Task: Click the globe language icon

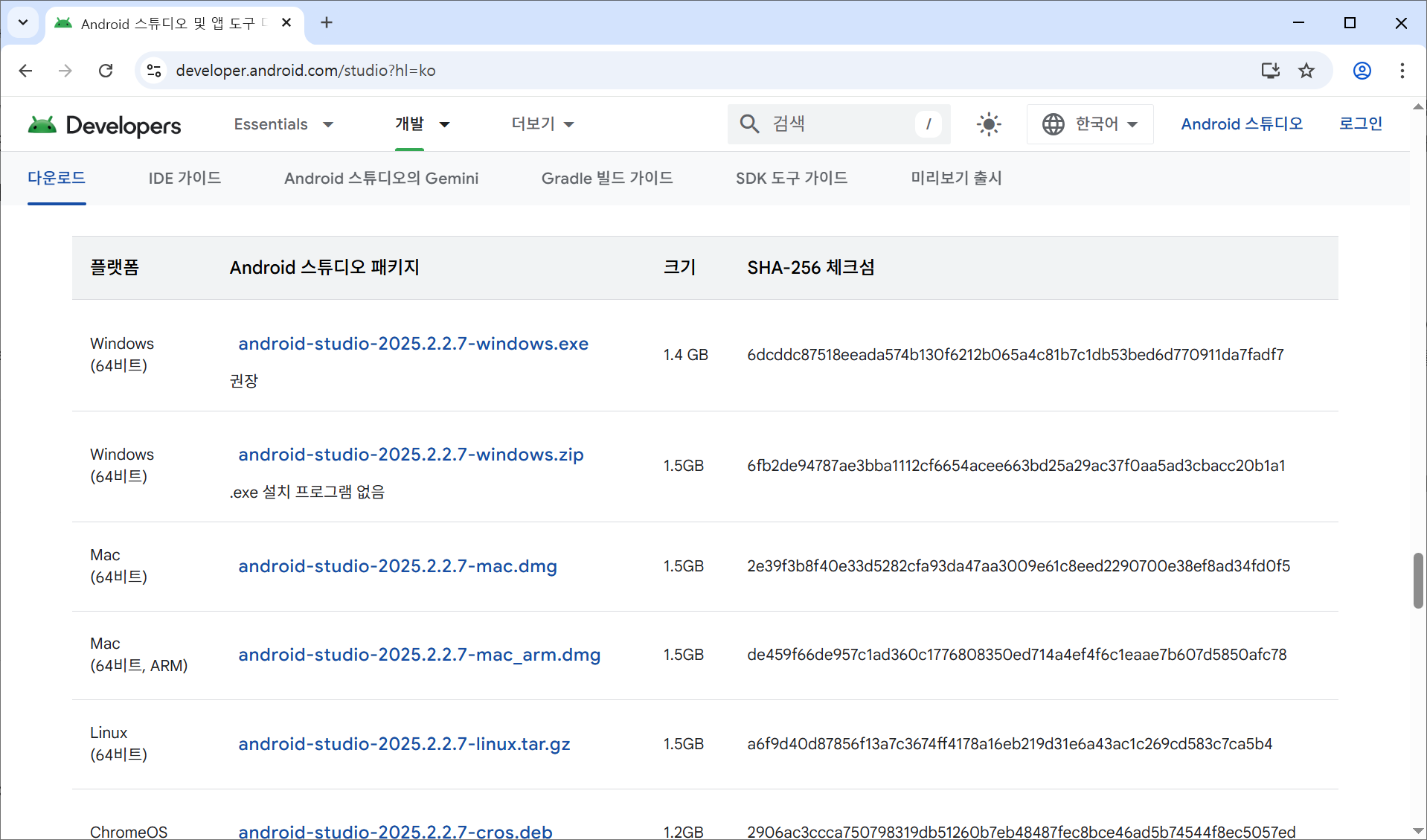Action: 1053,124
